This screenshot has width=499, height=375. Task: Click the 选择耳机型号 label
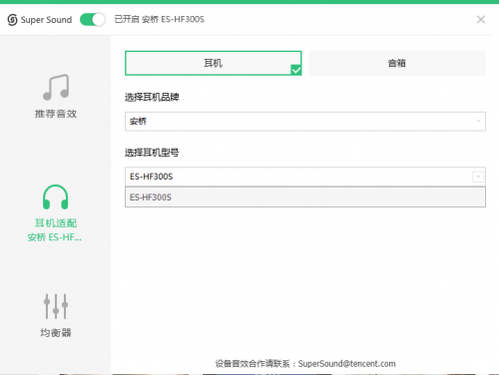pyautogui.click(x=152, y=152)
